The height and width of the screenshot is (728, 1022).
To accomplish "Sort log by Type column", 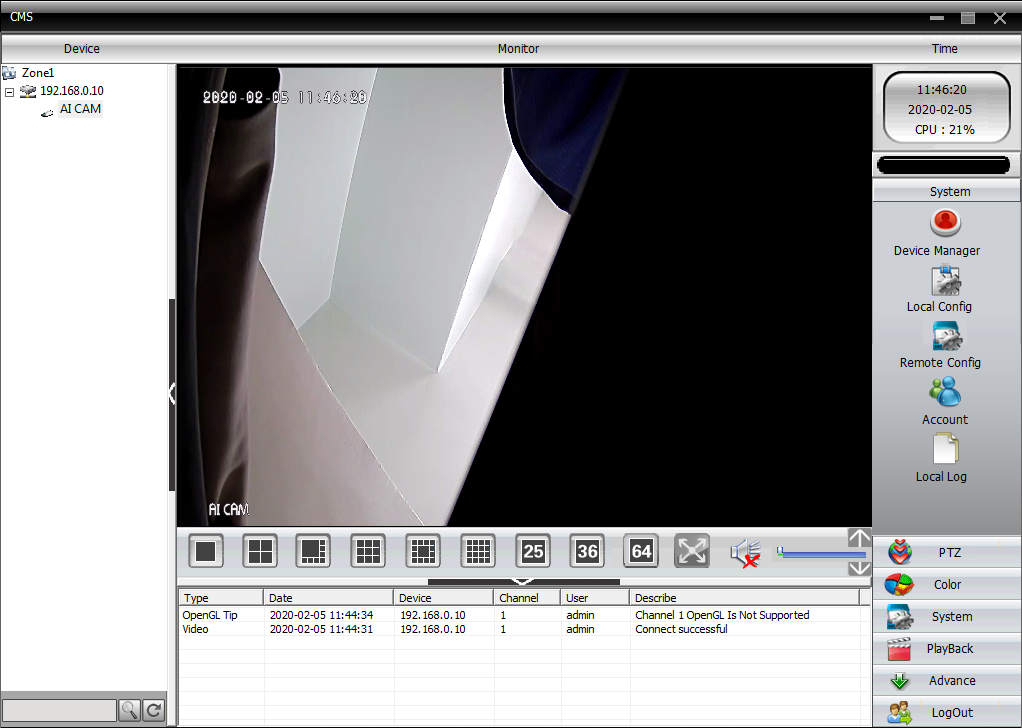I will point(221,598).
